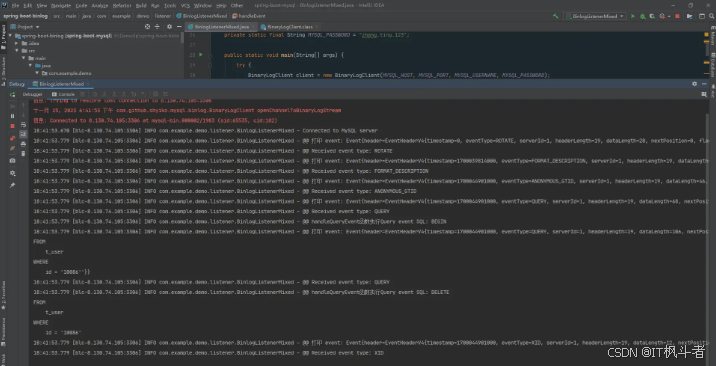Run main method via gutter play arrow
Viewport: 716px width, 366px height.
tap(200, 55)
